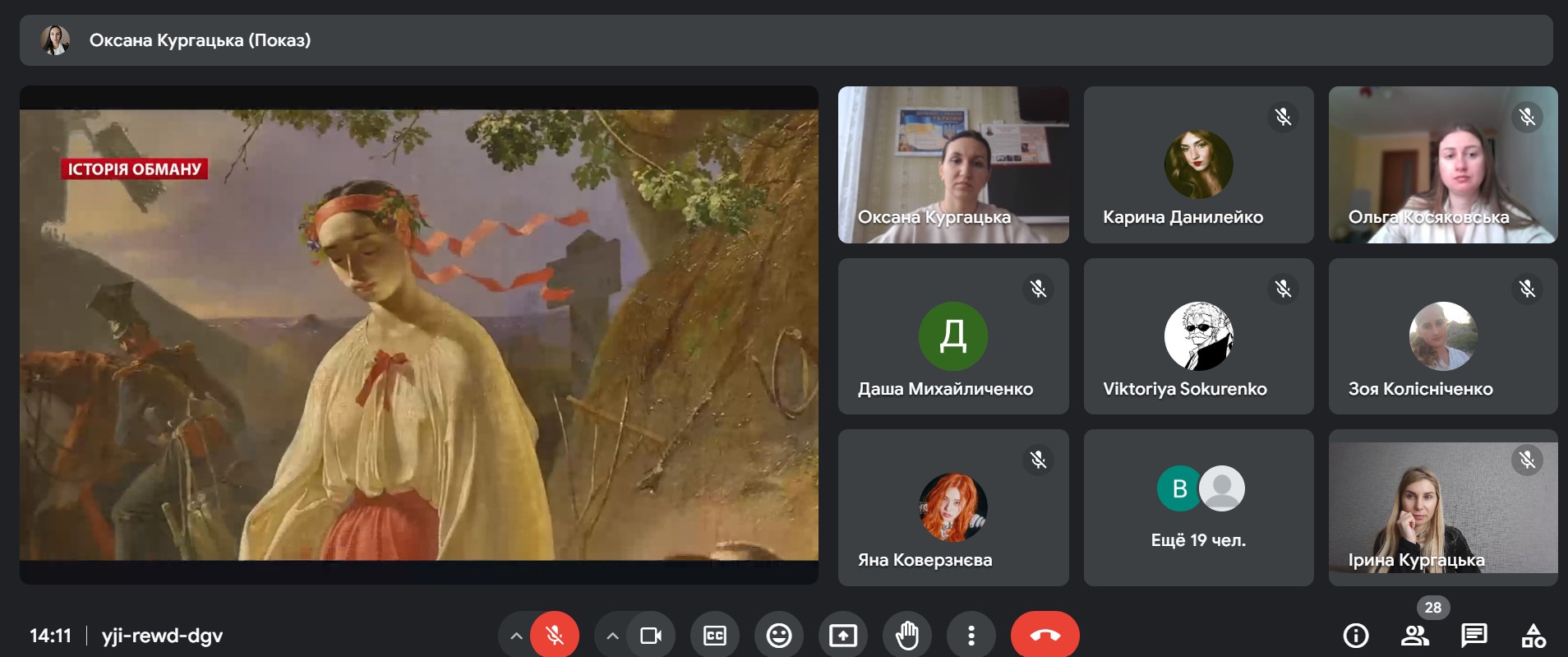
Task: Open meeting details info icon
Action: [x=1356, y=636]
